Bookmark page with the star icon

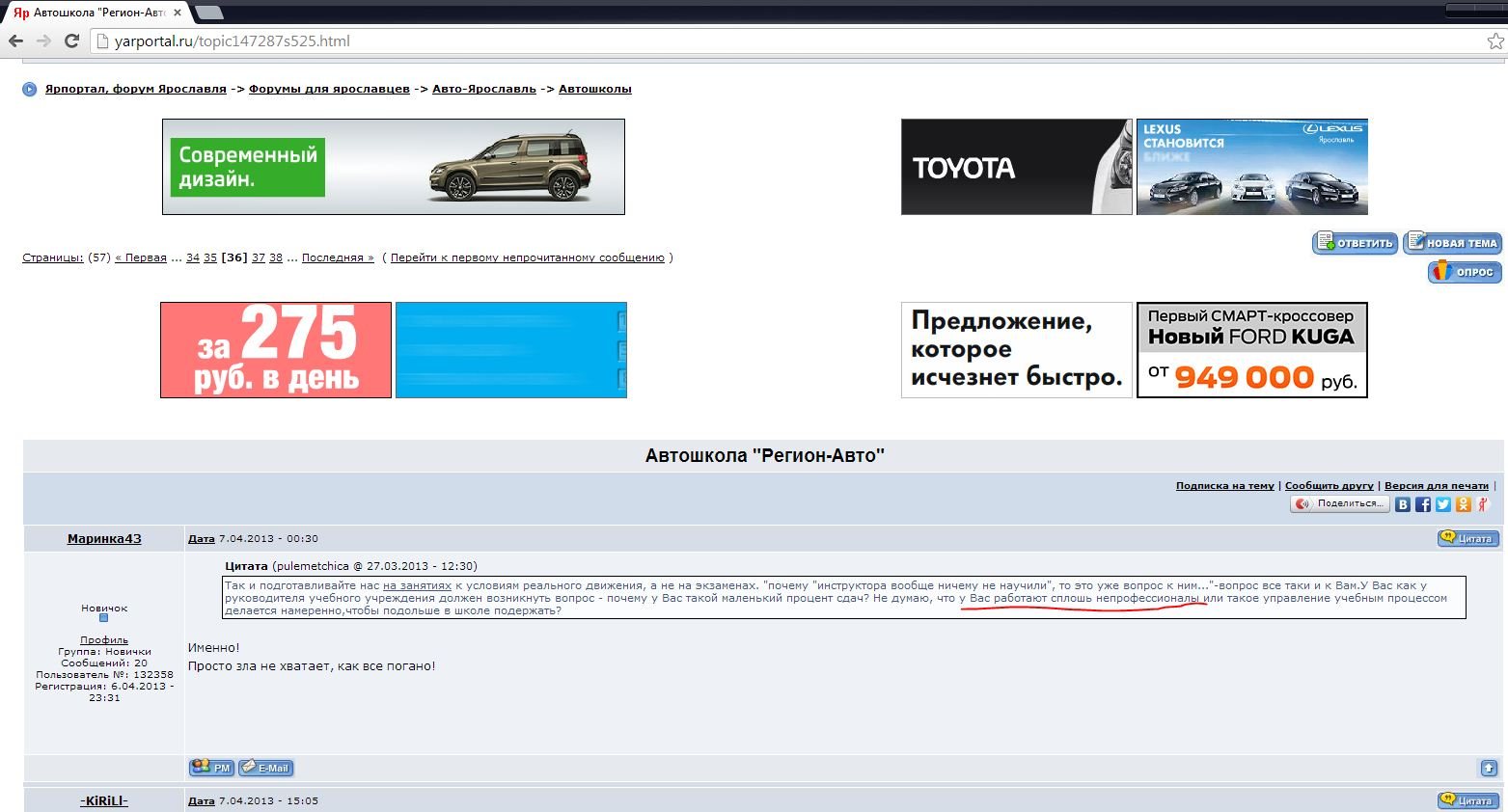[1495, 41]
